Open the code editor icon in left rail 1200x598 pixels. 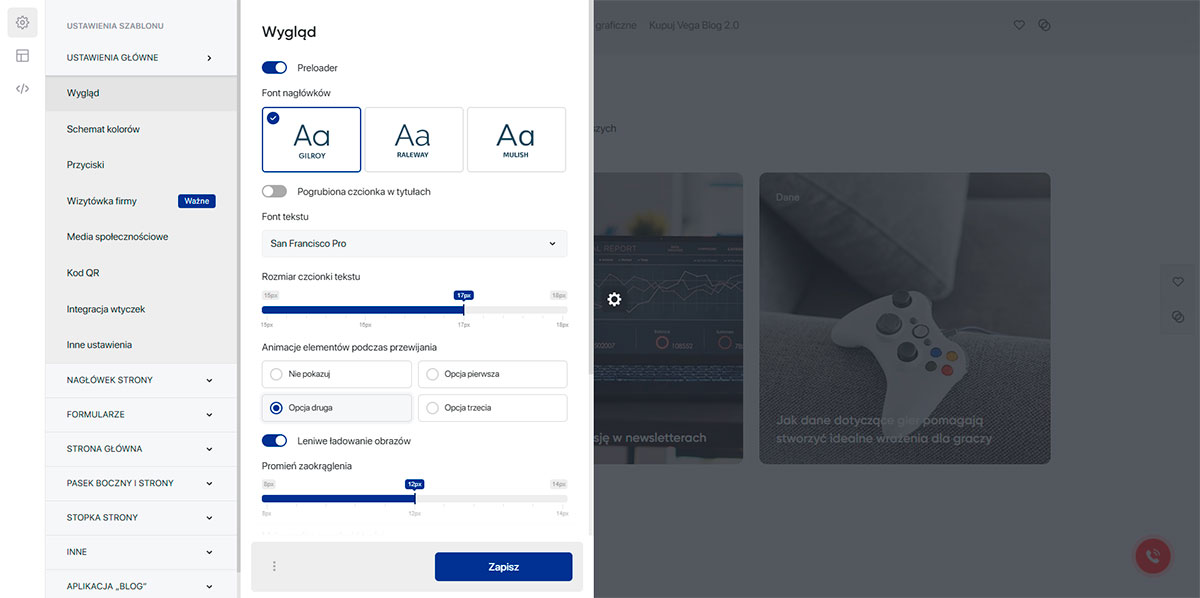click(x=22, y=89)
